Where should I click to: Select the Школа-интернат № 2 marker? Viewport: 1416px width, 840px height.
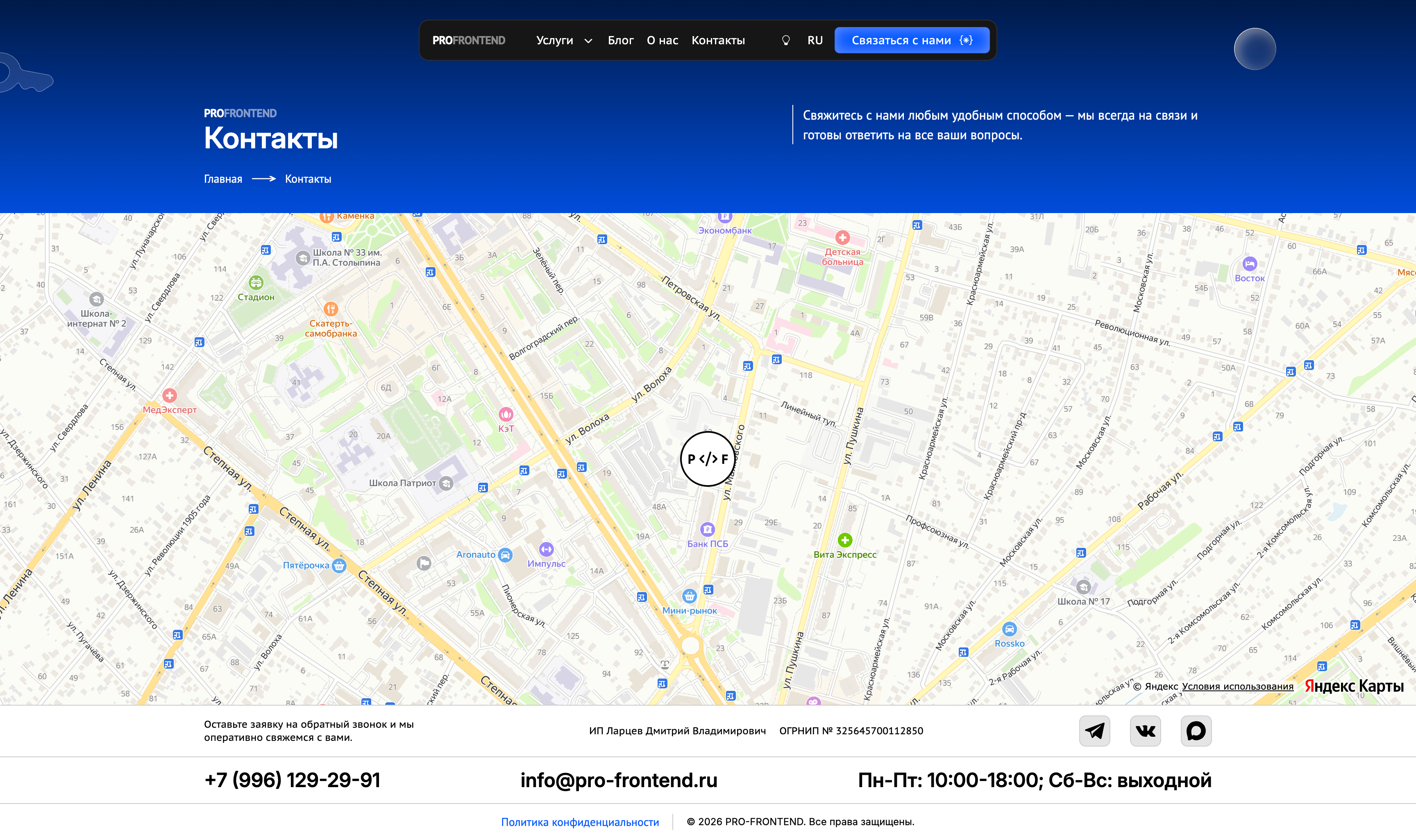(96, 299)
